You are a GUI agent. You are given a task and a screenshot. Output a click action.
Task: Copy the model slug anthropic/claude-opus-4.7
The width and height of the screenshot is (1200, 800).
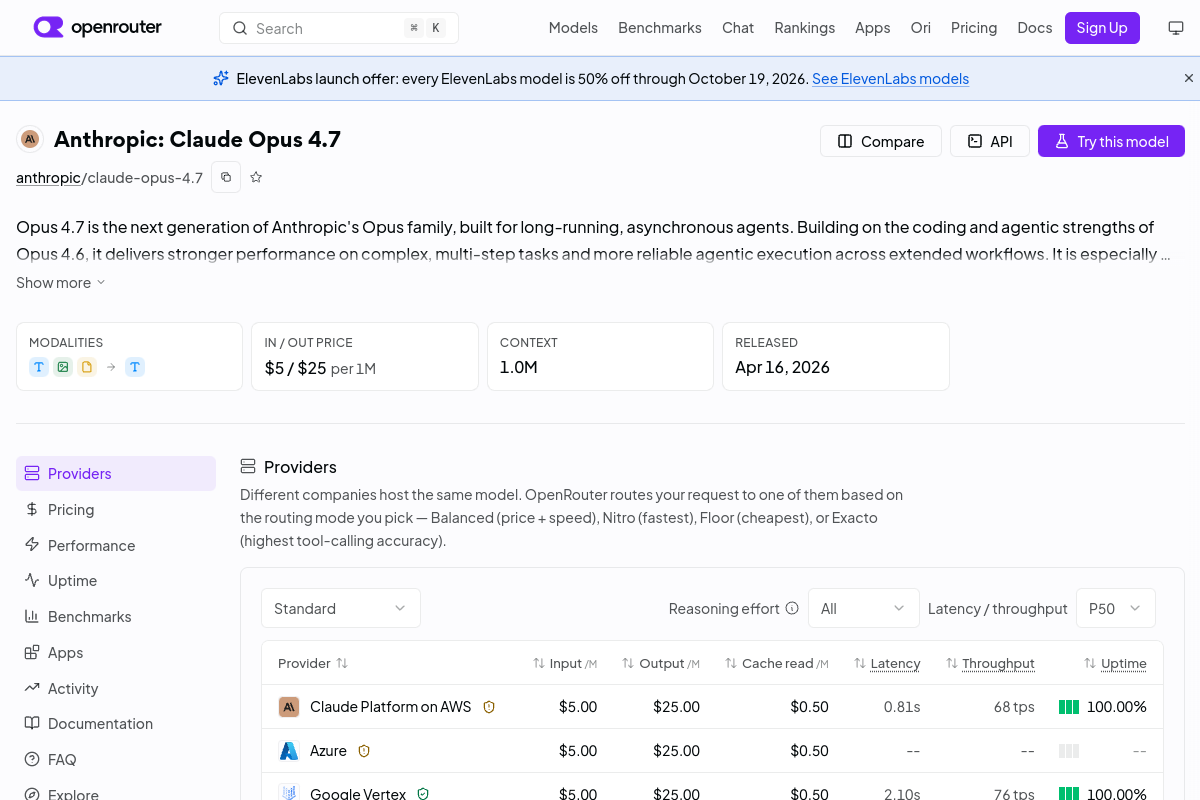tap(226, 177)
